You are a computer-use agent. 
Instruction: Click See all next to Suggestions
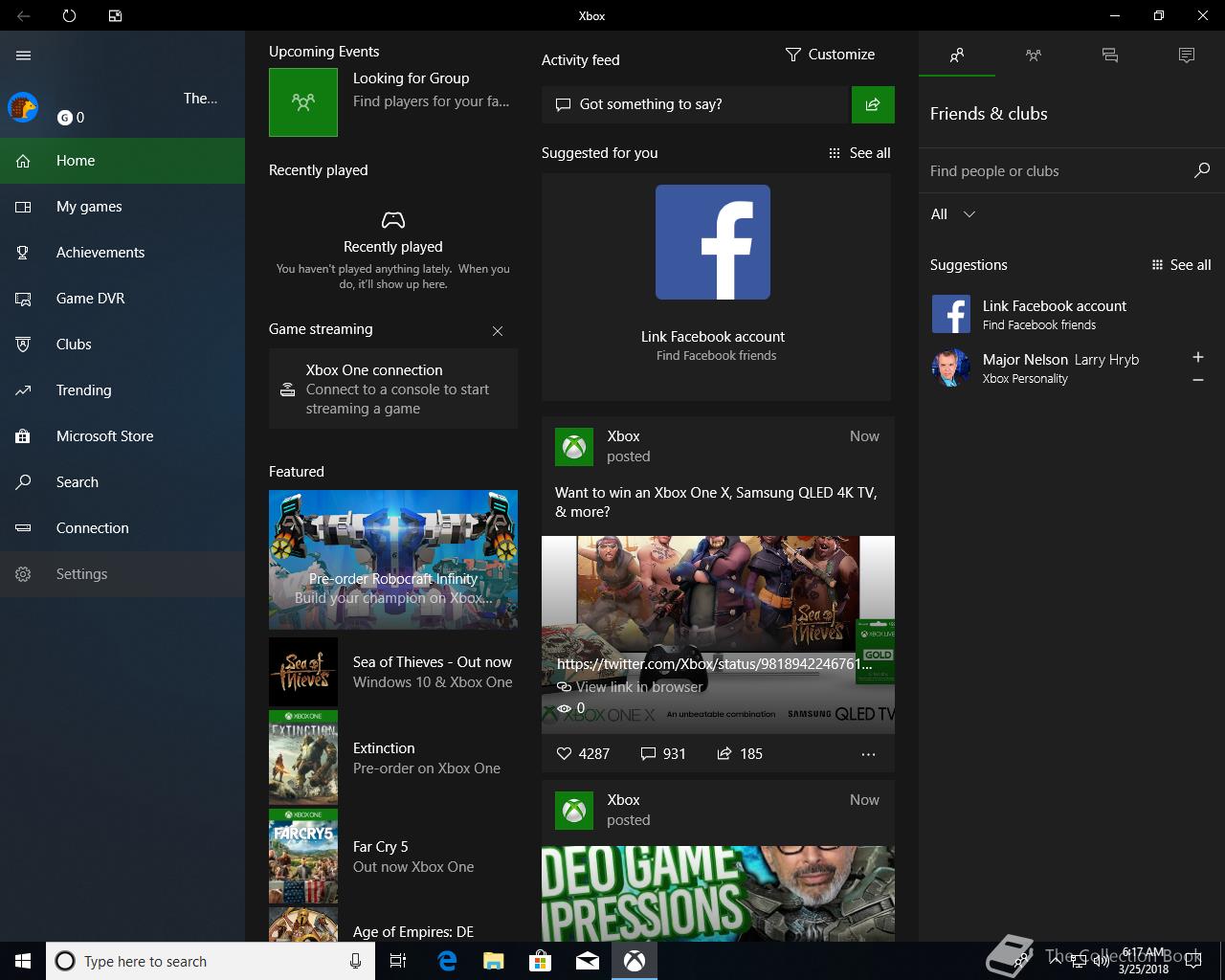(1182, 265)
